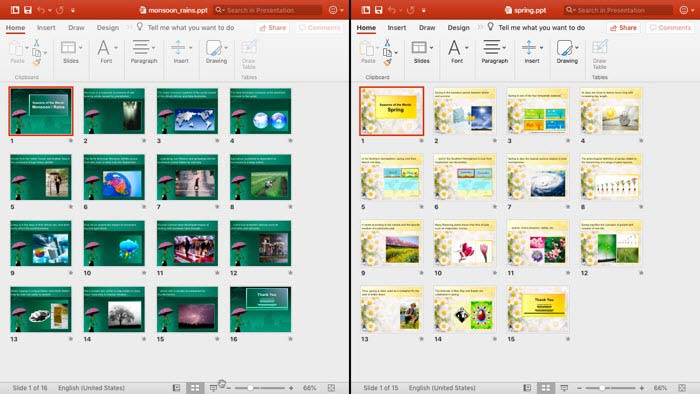Expand Slides dropdown in spring window
This screenshot has height=394, width=700.
431,47
